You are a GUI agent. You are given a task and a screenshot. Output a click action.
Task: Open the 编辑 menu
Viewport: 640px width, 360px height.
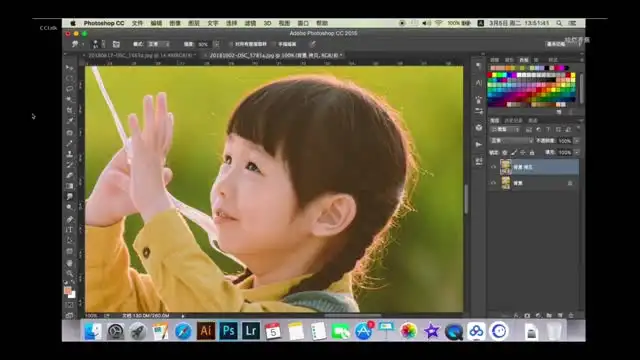click(156, 23)
